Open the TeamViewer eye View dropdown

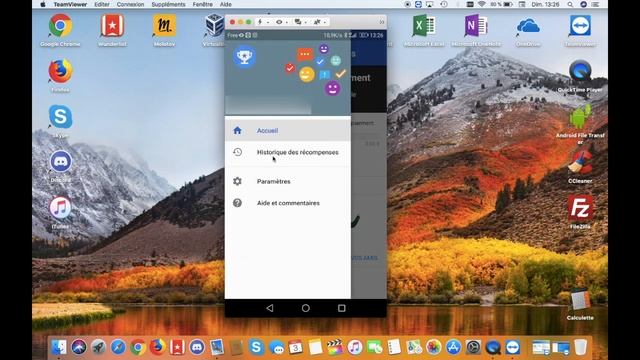click(x=281, y=22)
